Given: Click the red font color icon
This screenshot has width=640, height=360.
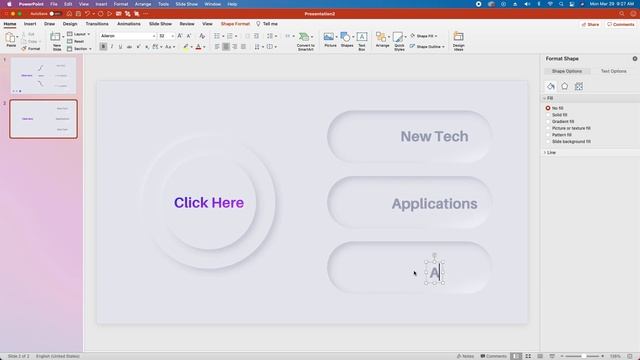Looking at the screenshot, I should point(198,47).
